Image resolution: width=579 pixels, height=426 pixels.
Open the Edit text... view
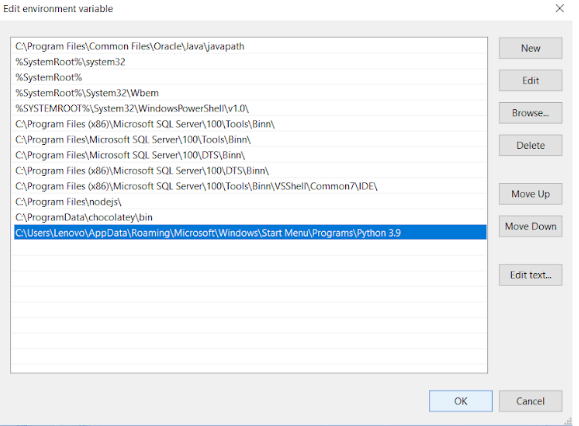tap(530, 275)
